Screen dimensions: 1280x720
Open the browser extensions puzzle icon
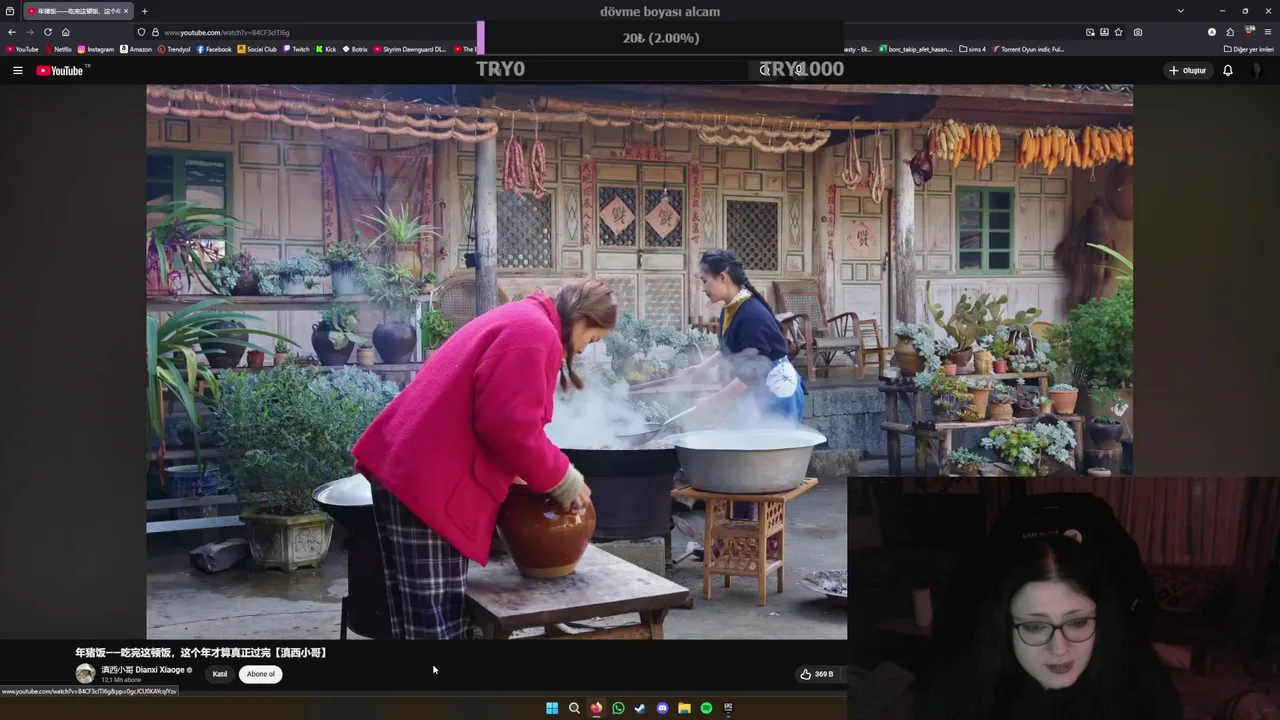point(1230,32)
